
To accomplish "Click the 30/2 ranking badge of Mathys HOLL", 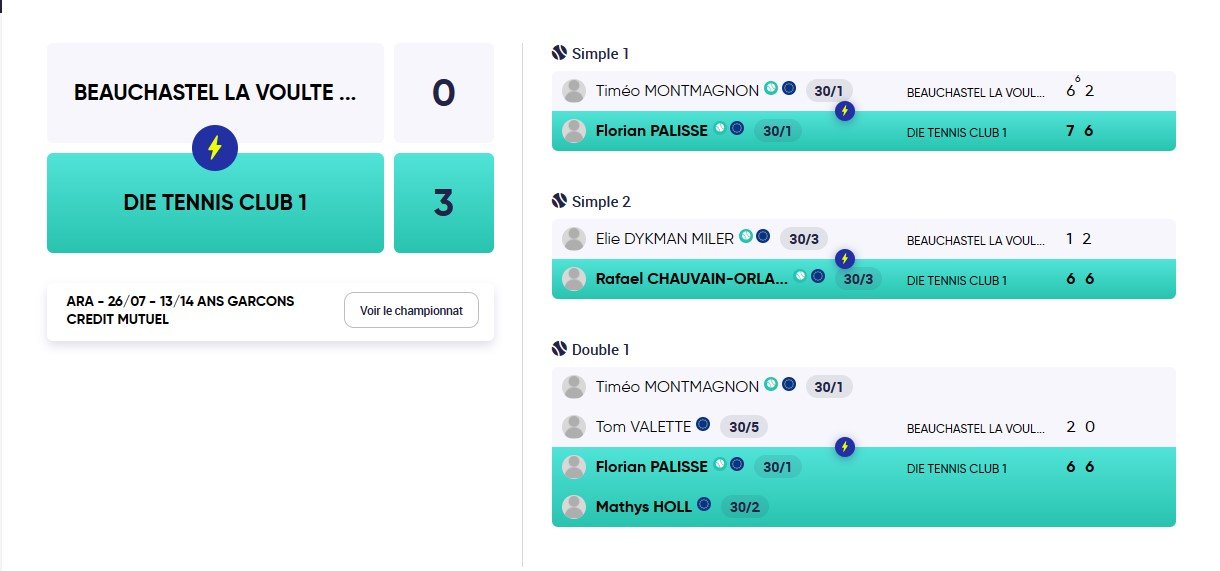I will point(745,507).
